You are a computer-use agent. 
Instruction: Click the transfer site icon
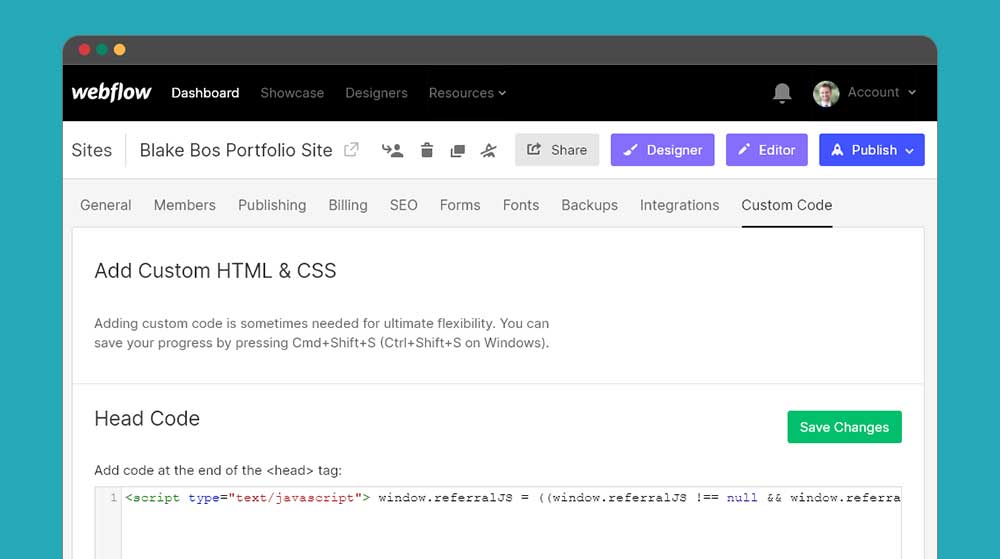tap(392, 150)
